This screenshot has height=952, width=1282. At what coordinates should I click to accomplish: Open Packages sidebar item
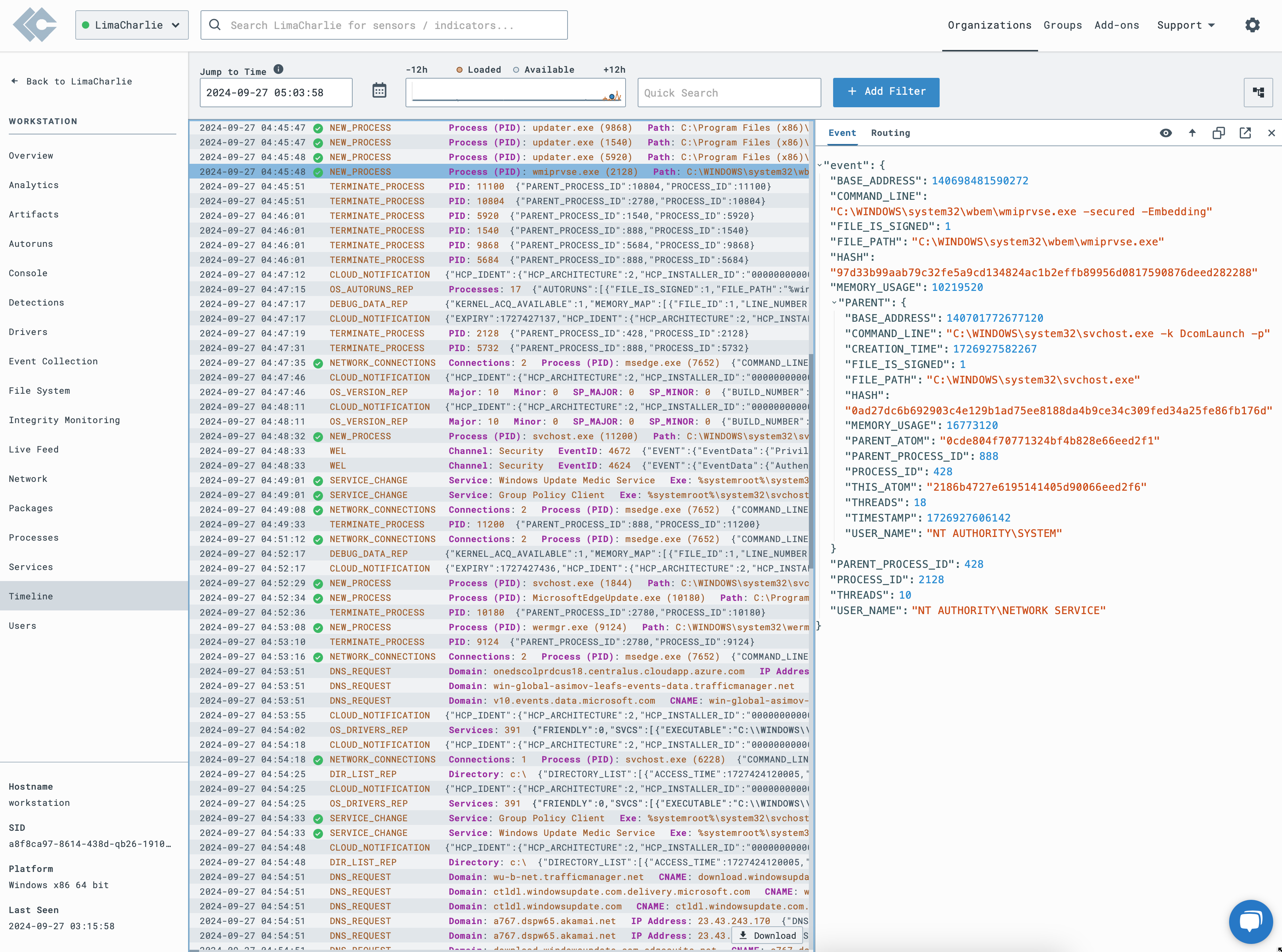click(x=94, y=508)
